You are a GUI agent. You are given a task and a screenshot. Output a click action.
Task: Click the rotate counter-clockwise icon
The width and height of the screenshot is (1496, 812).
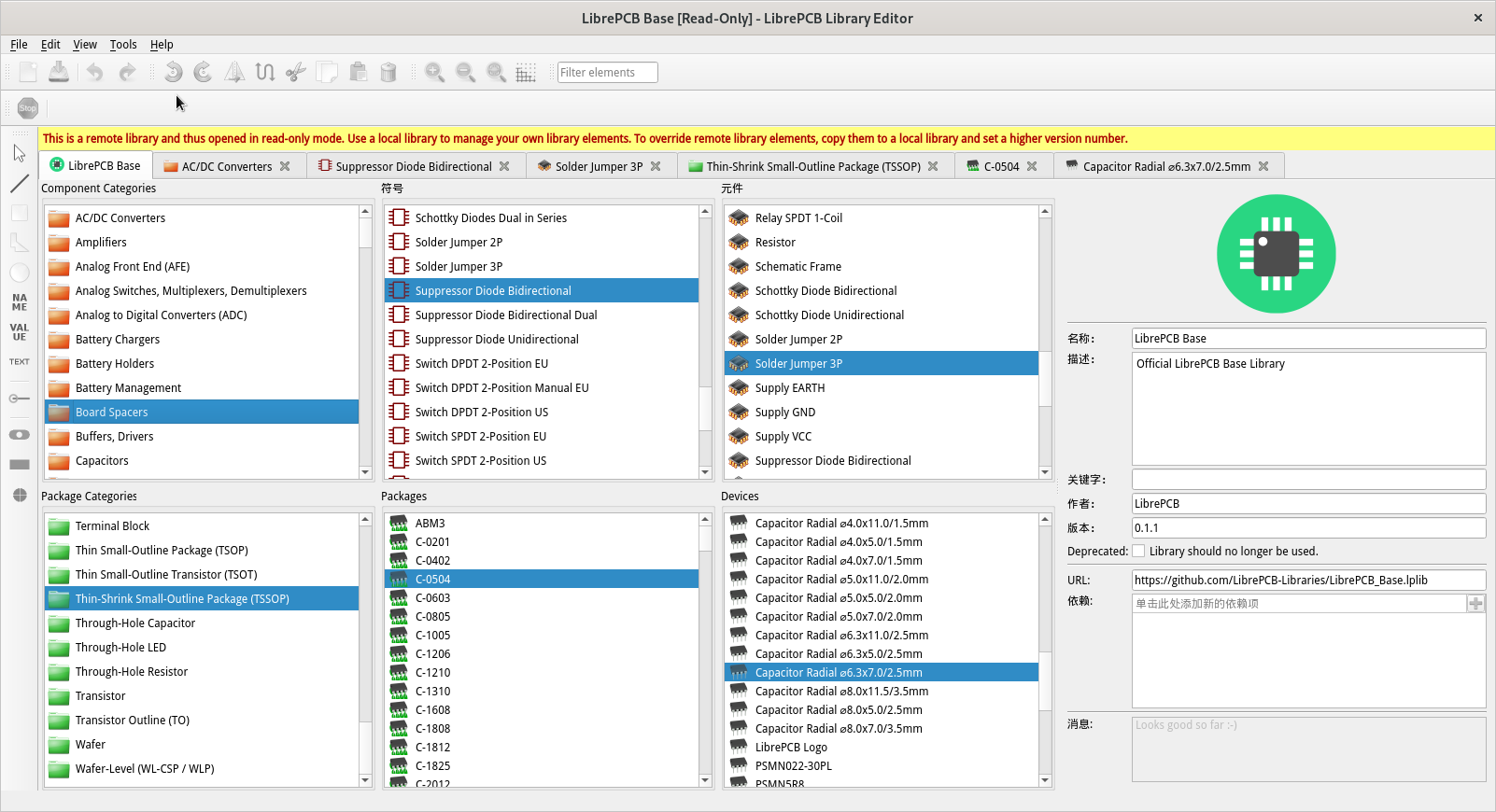point(173,73)
